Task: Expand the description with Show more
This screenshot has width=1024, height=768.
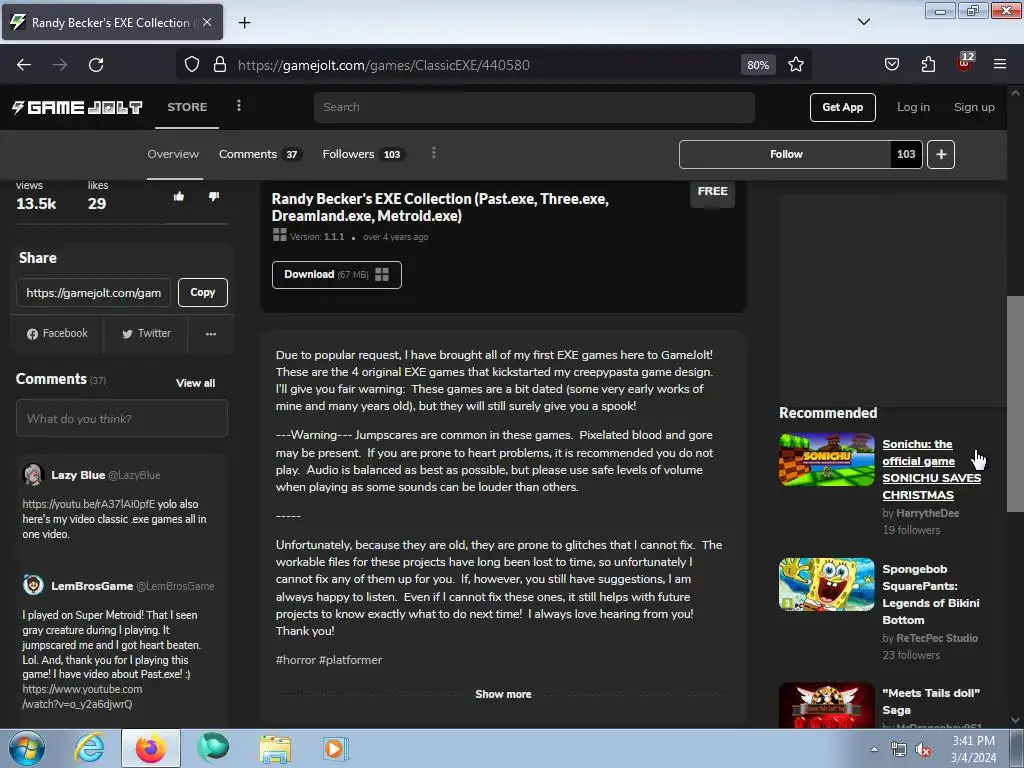Action: click(503, 694)
